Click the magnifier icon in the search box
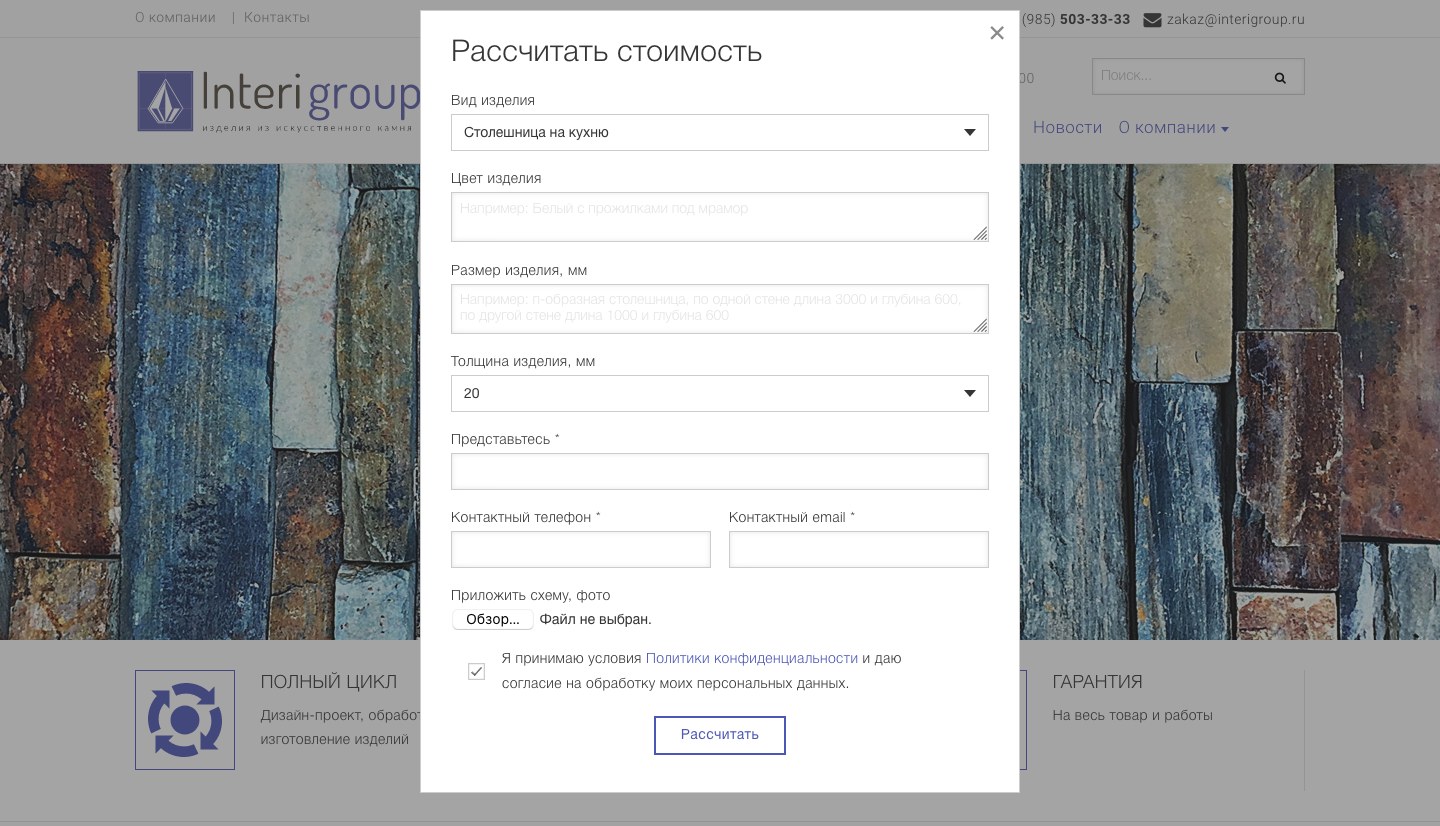Viewport: 1440px width, 826px height. (x=1280, y=76)
